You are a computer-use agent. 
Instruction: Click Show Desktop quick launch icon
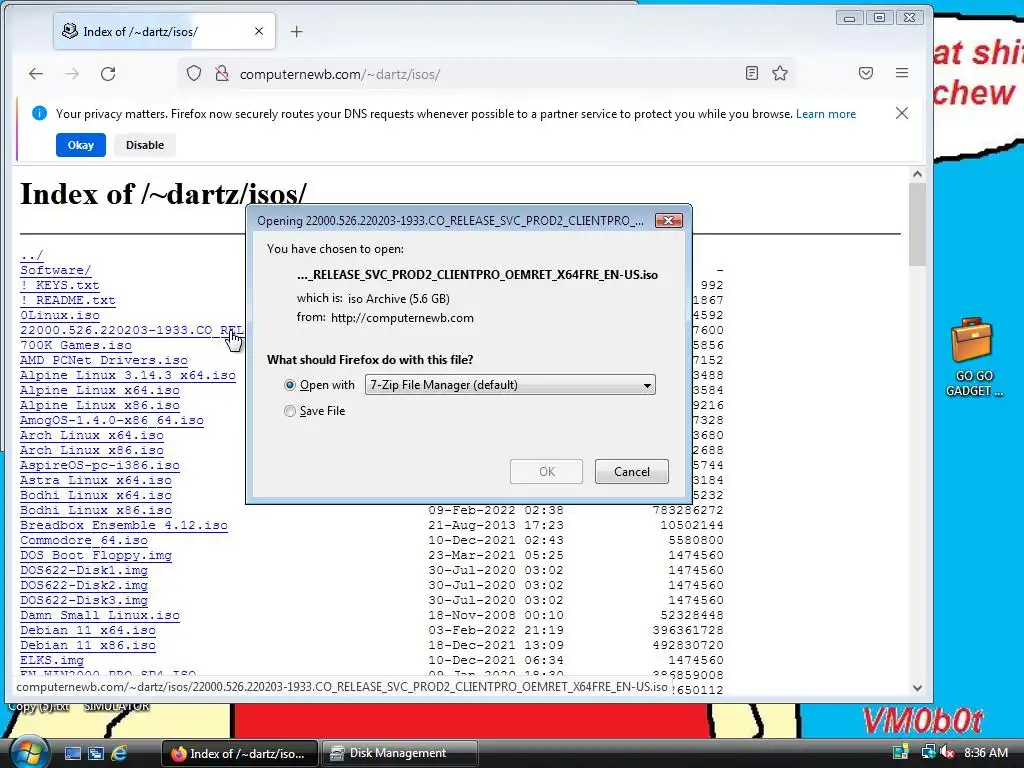click(x=72, y=754)
